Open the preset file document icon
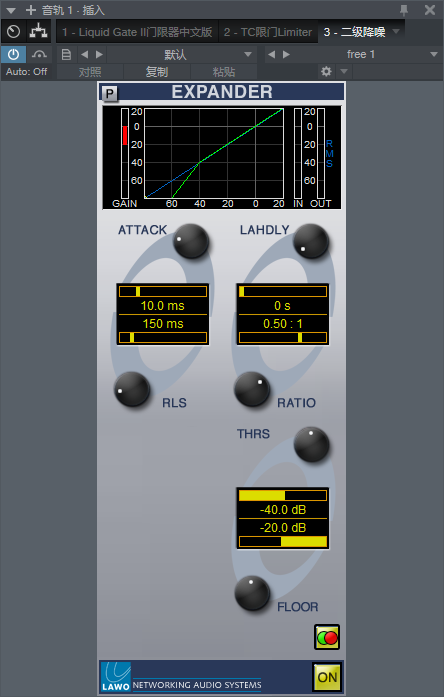The height and width of the screenshot is (697, 444). (x=66, y=55)
